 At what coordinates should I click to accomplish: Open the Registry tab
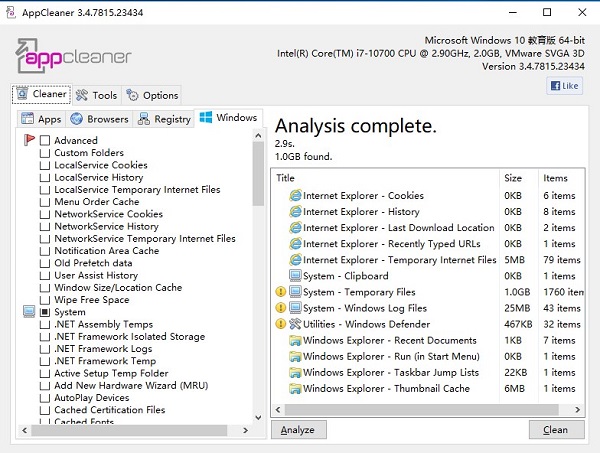click(165, 119)
